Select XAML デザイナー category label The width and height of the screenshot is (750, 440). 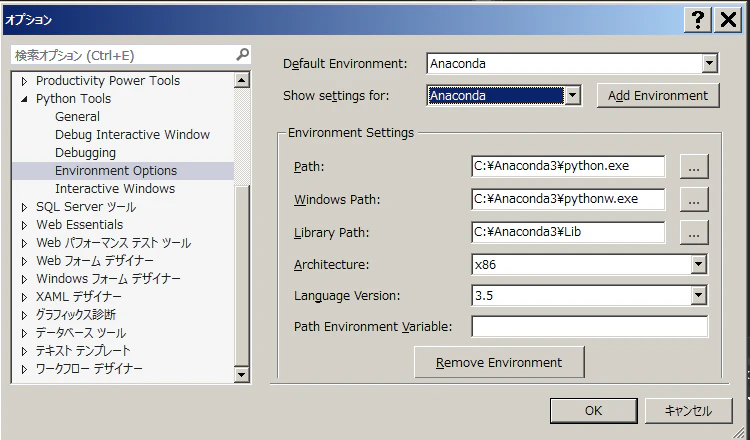pos(79,297)
